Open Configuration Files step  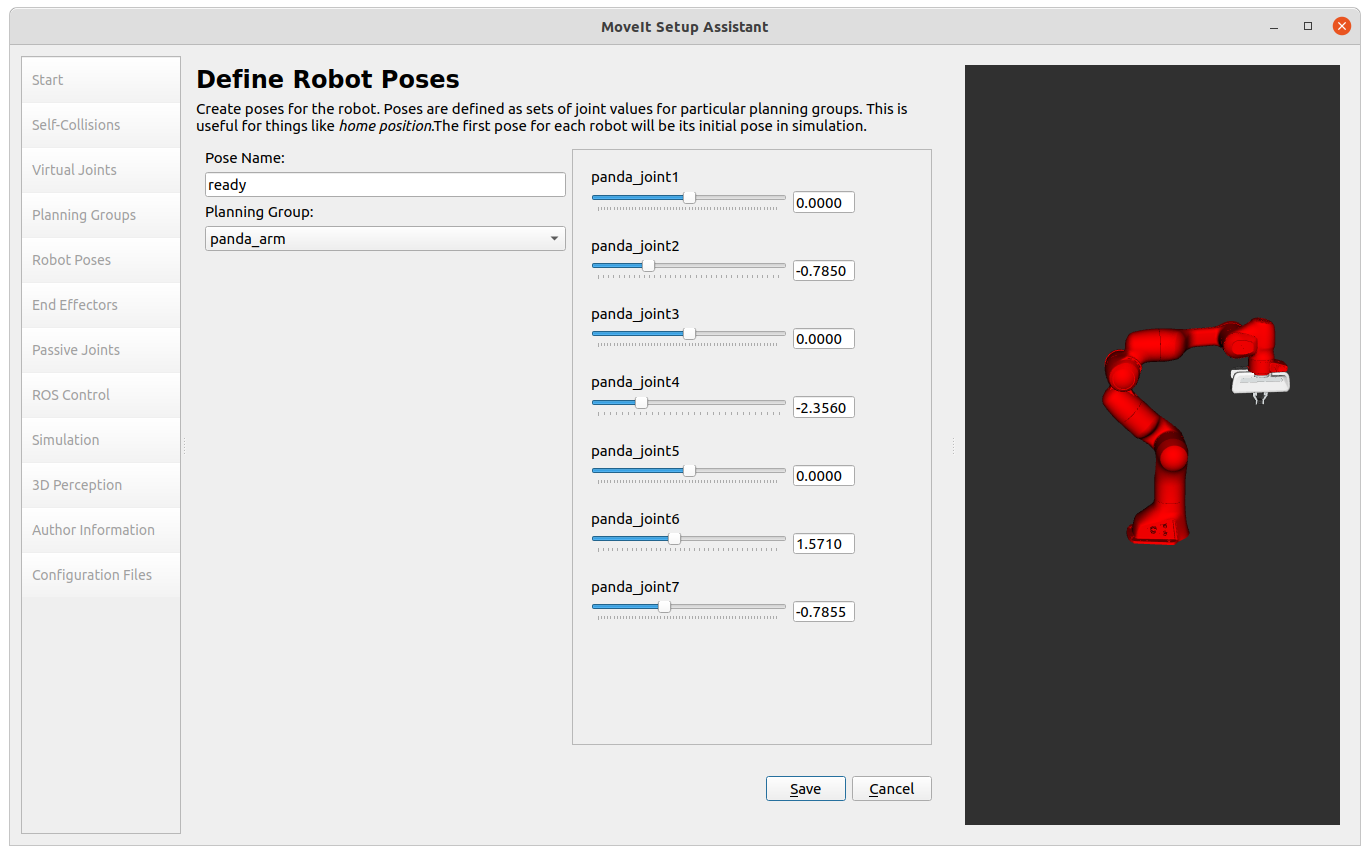coord(100,575)
